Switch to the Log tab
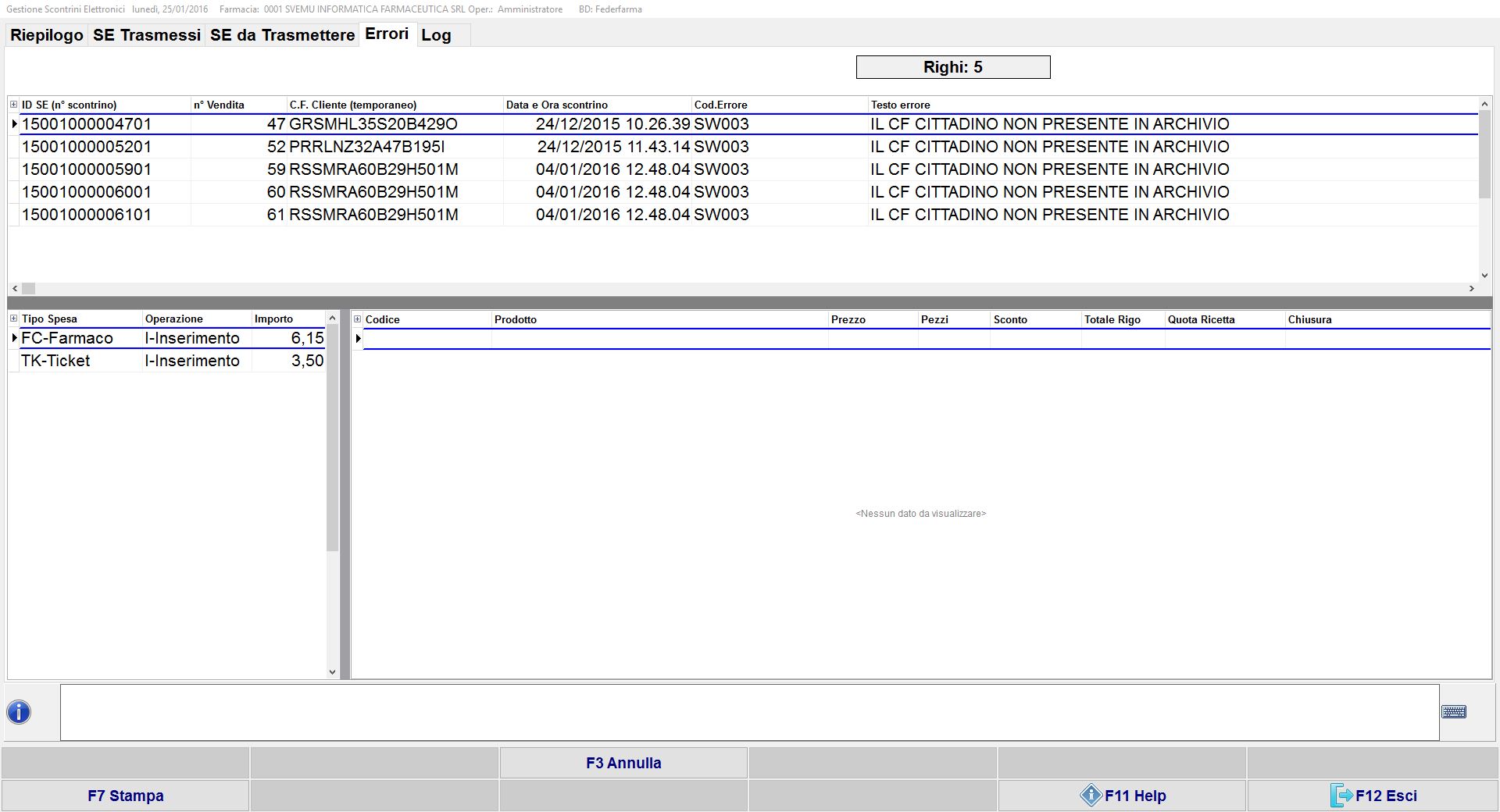This screenshot has height=812, width=1500. (436, 35)
